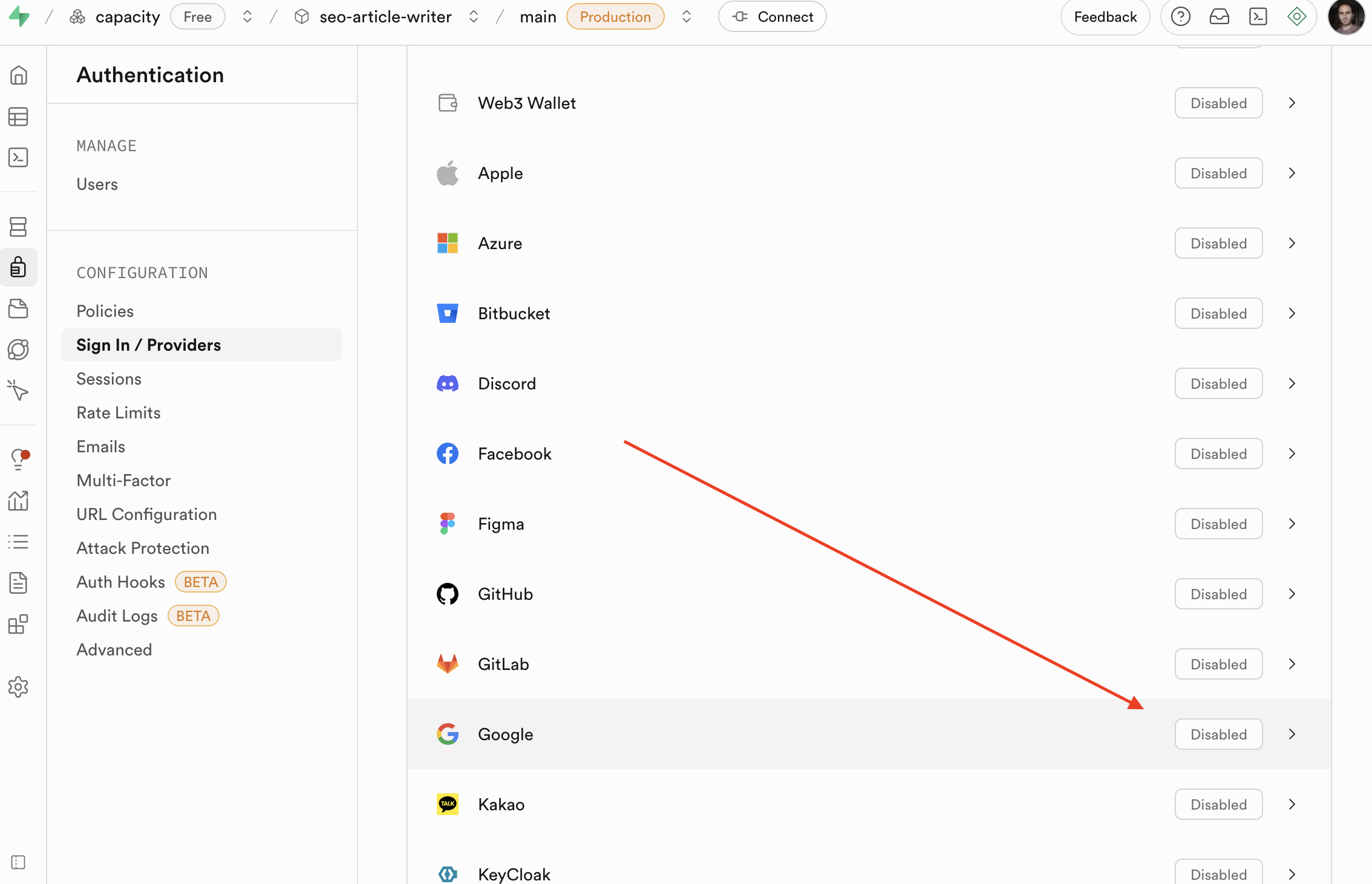
Task: Open the Help question mark icon
Action: click(1181, 17)
